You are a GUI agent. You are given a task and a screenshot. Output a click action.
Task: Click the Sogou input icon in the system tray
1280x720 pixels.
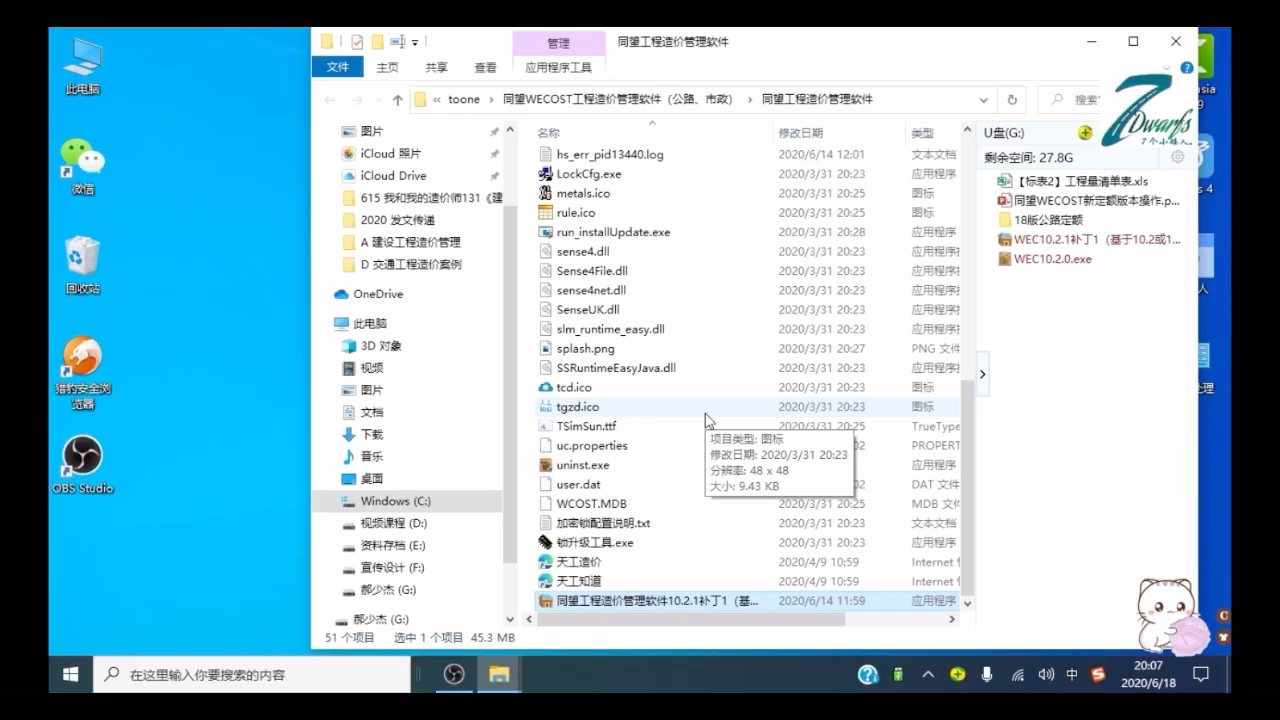(1099, 674)
